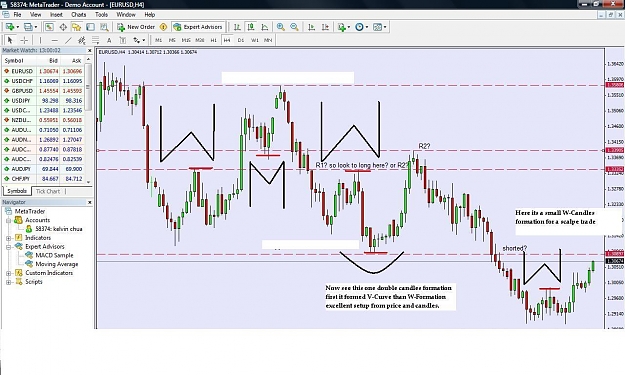Set timeframe to M30

[200, 40]
